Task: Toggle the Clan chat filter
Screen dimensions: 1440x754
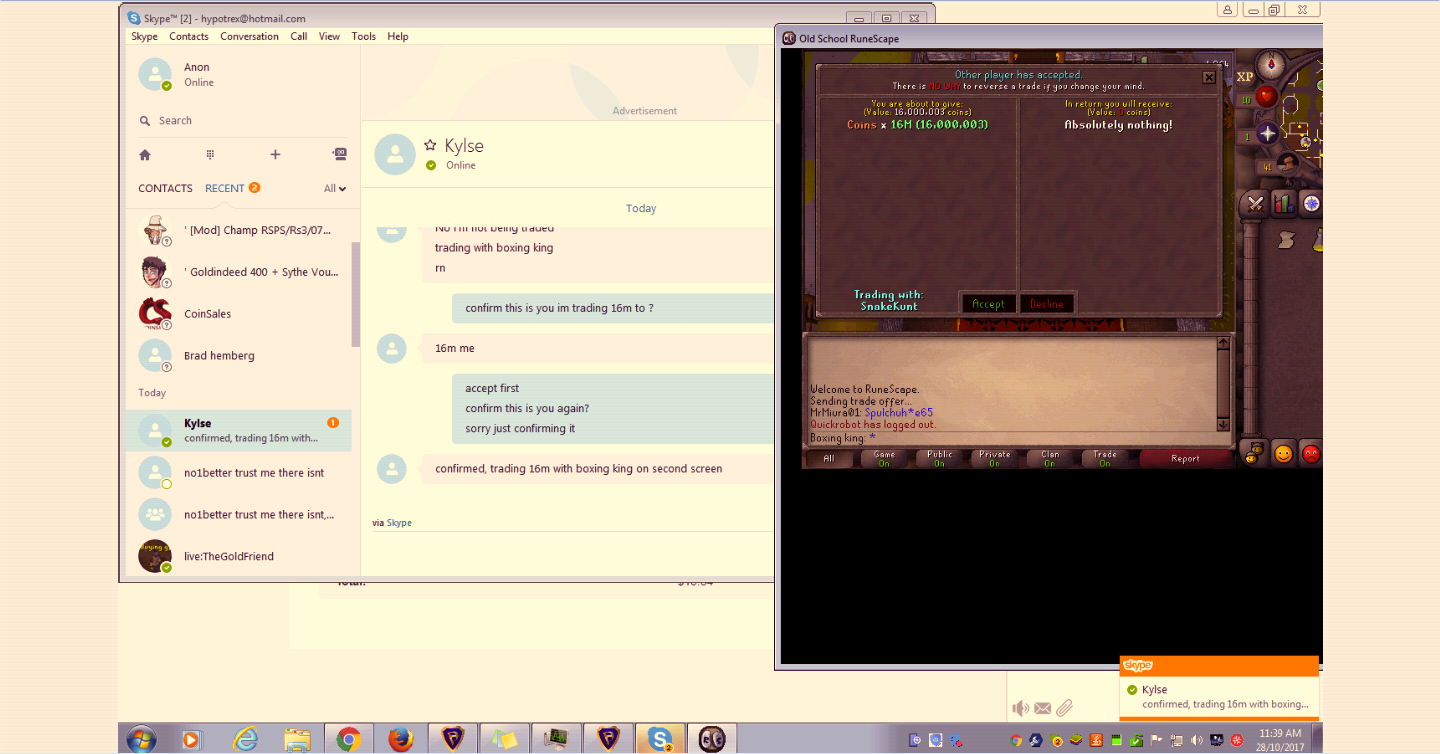Action: pos(1050,458)
